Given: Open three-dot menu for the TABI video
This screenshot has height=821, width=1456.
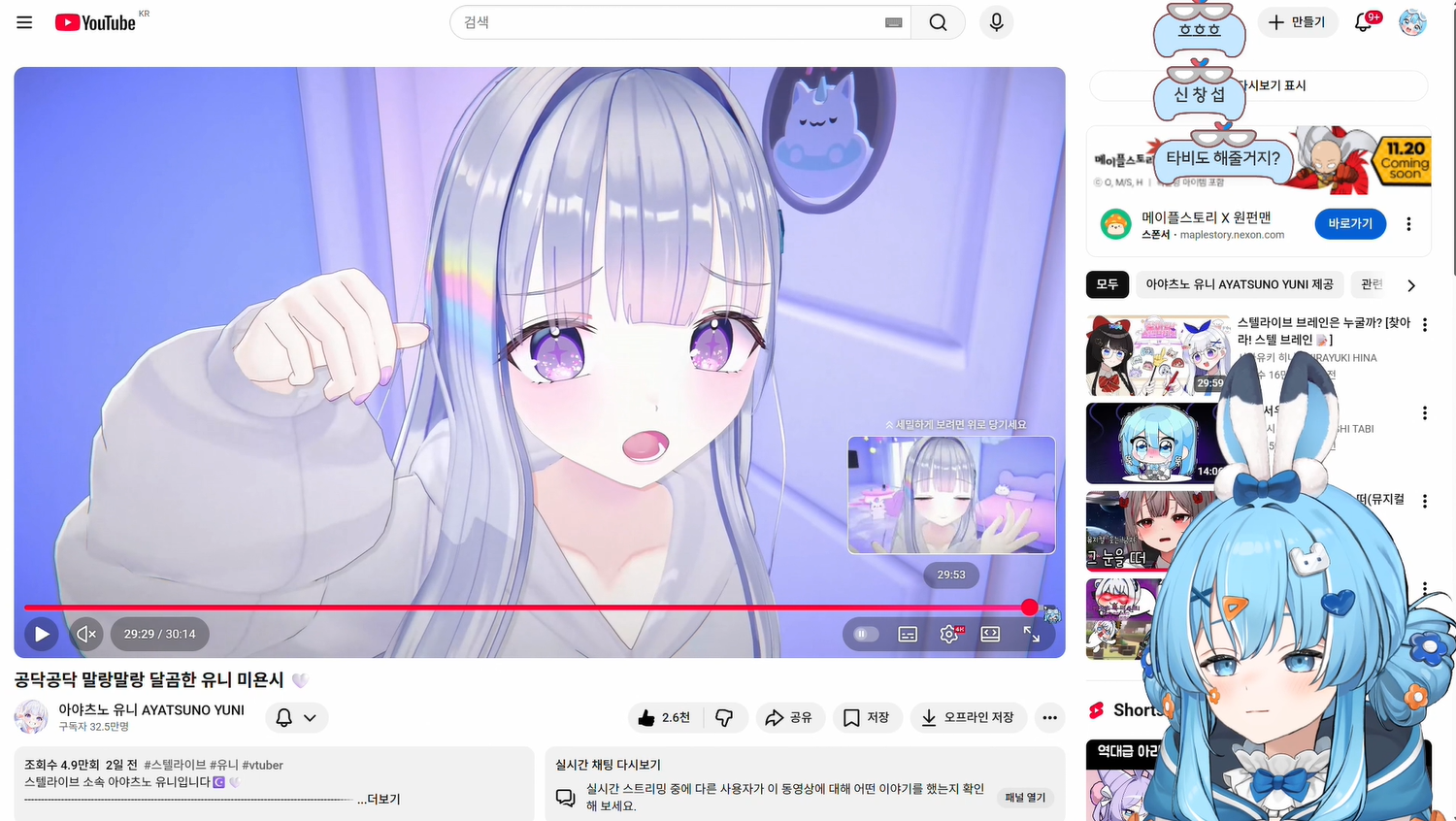Looking at the screenshot, I should tap(1424, 413).
